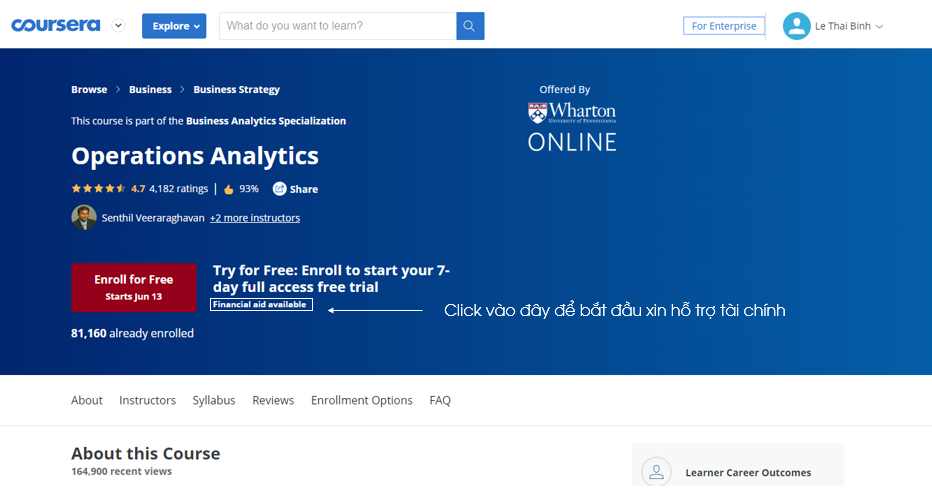Open Business Analytics Specialization link

coord(266,121)
